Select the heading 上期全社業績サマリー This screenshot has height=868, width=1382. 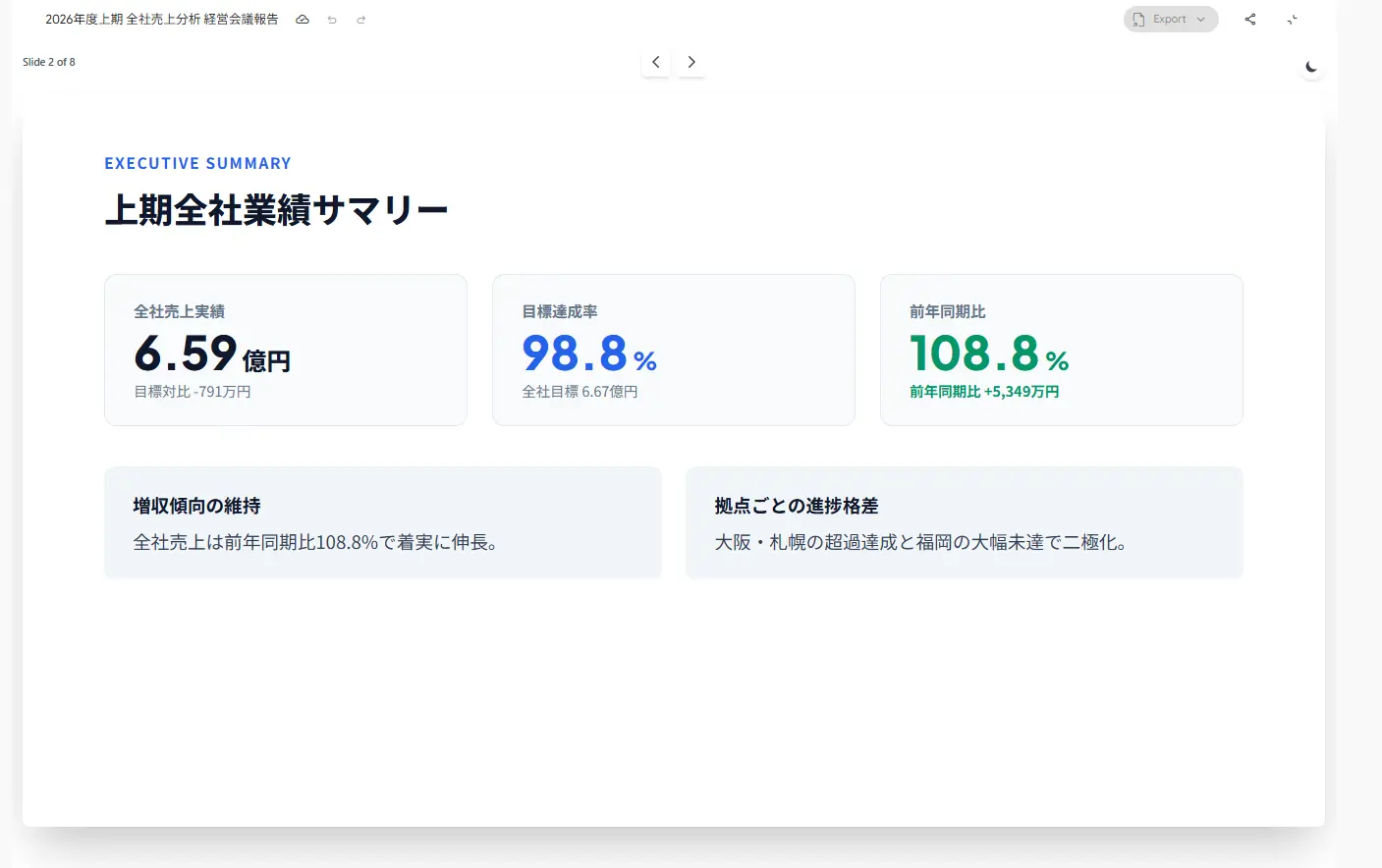coord(276,210)
